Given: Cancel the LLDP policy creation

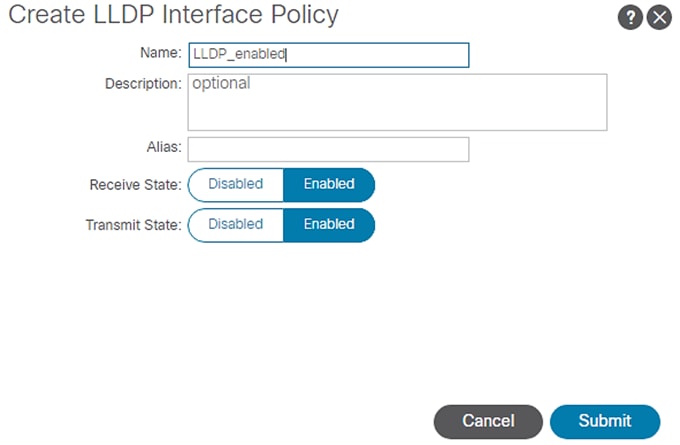Looking at the screenshot, I should (488, 421).
